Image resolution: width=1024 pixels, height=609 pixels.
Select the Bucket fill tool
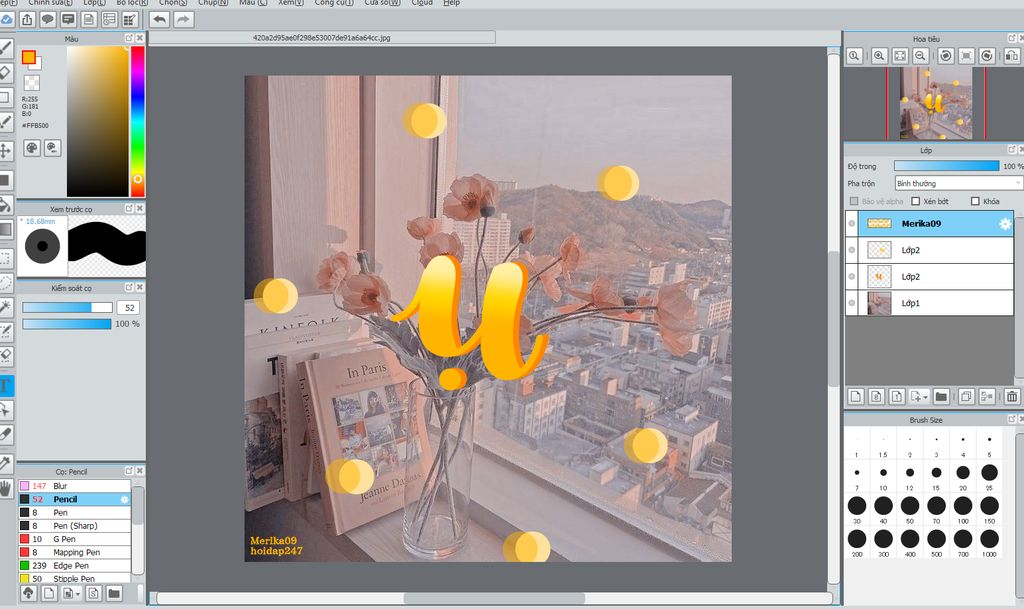tap(5, 204)
